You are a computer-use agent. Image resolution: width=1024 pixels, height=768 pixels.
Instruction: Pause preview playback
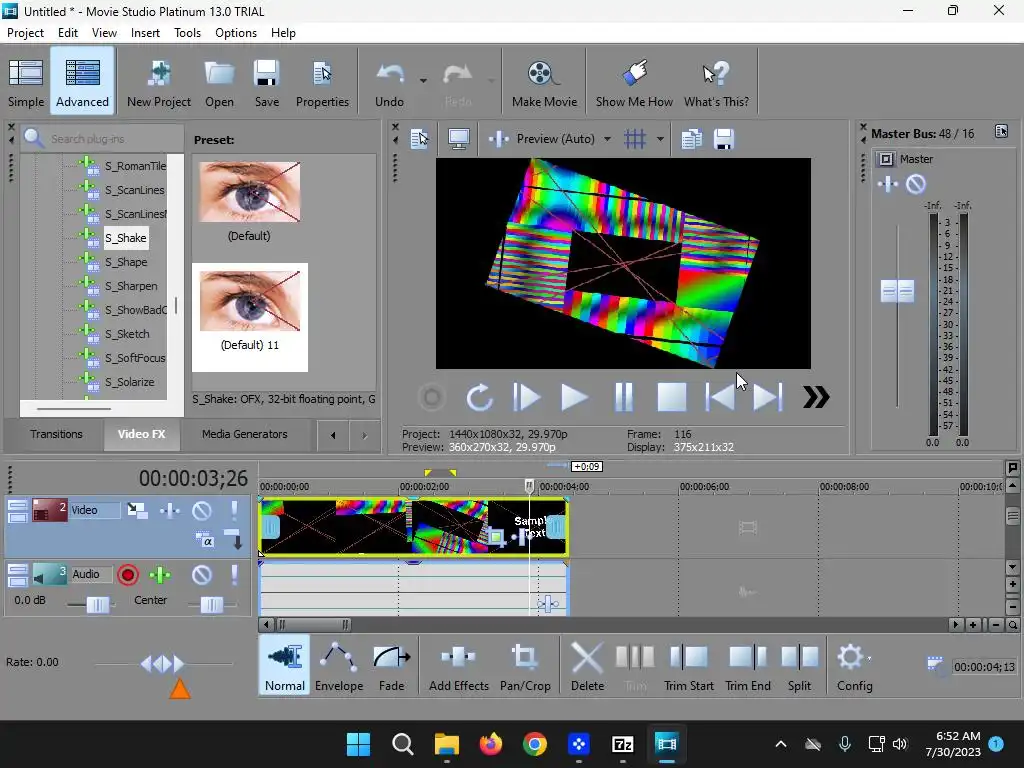[624, 397]
